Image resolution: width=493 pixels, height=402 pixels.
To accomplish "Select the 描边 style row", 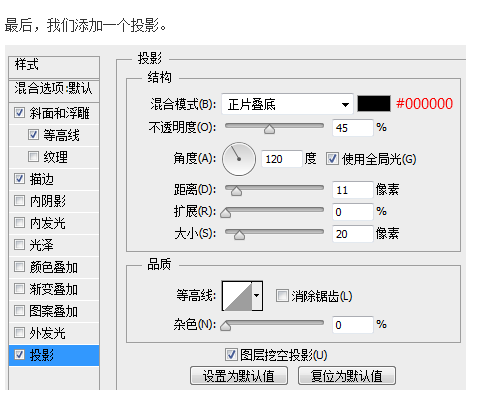I will pos(54,179).
